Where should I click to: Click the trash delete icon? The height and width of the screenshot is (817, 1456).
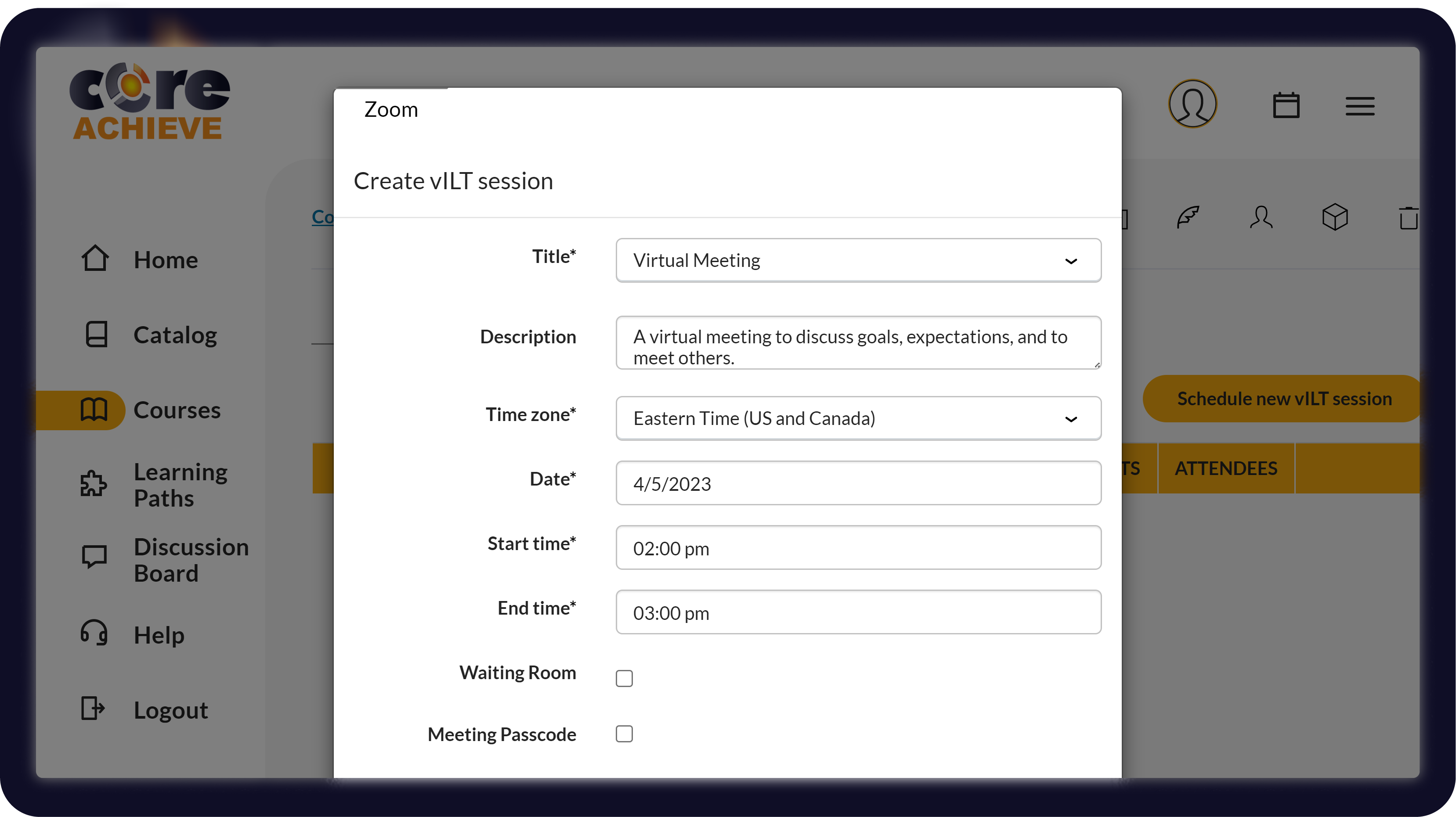(1409, 218)
